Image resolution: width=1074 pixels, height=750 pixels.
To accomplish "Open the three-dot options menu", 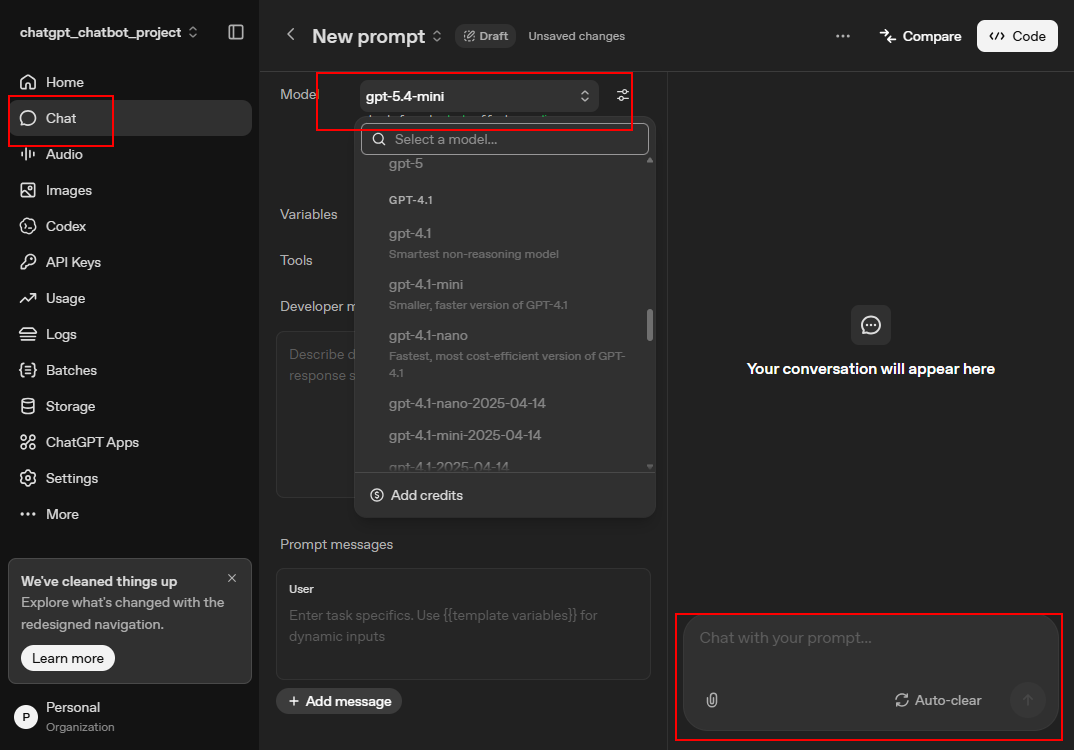I will pyautogui.click(x=842, y=36).
